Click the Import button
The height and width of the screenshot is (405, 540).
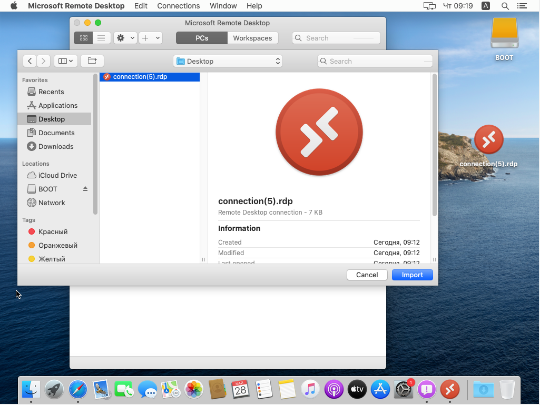(412, 274)
